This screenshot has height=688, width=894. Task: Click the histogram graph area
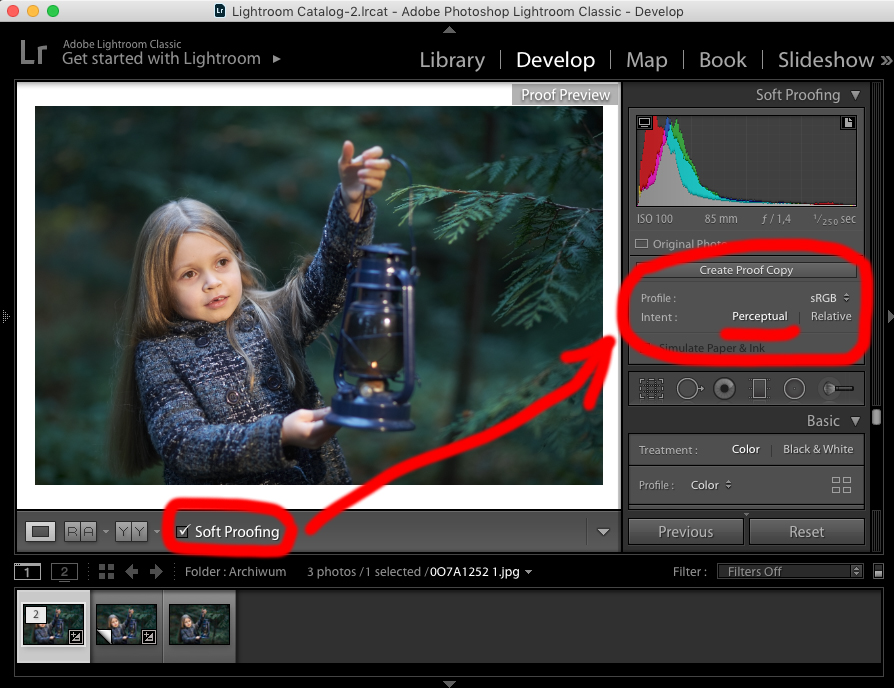coord(746,161)
